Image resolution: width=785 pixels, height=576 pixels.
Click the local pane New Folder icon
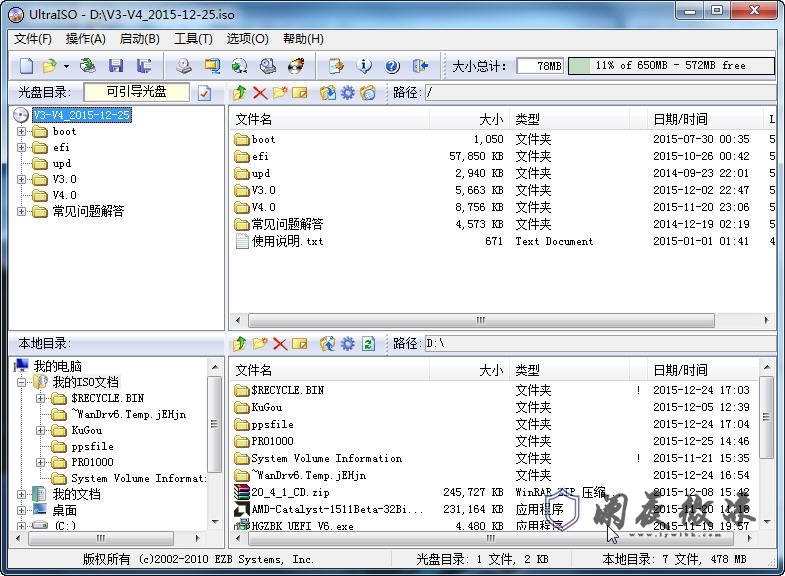tap(260, 344)
